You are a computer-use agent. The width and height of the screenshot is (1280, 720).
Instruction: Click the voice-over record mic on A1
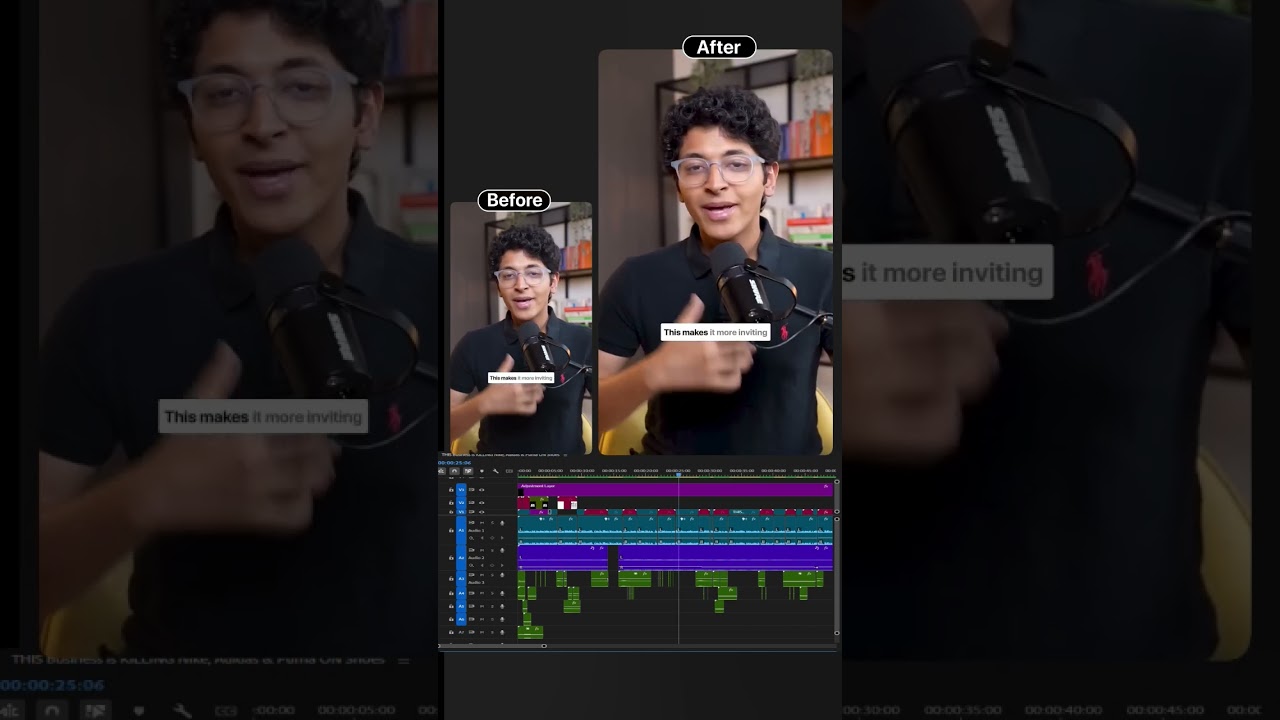tap(502, 523)
